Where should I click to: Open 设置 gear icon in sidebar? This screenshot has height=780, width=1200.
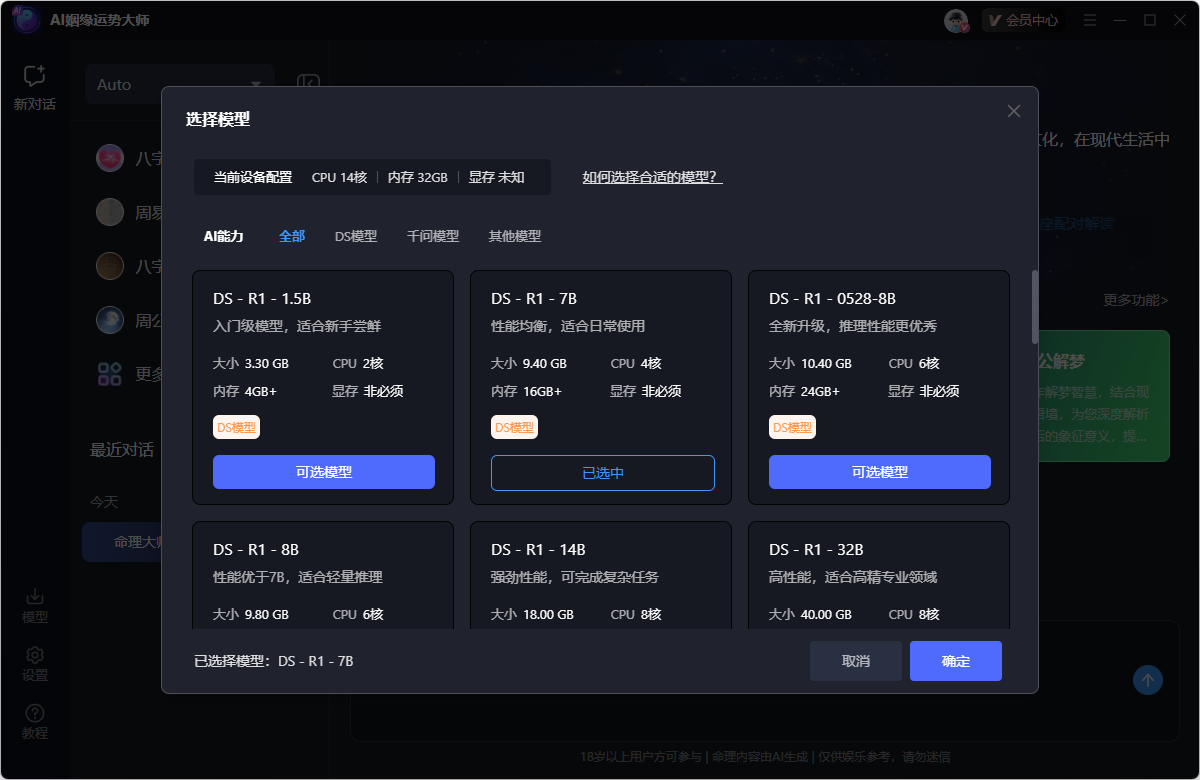[x=35, y=655]
